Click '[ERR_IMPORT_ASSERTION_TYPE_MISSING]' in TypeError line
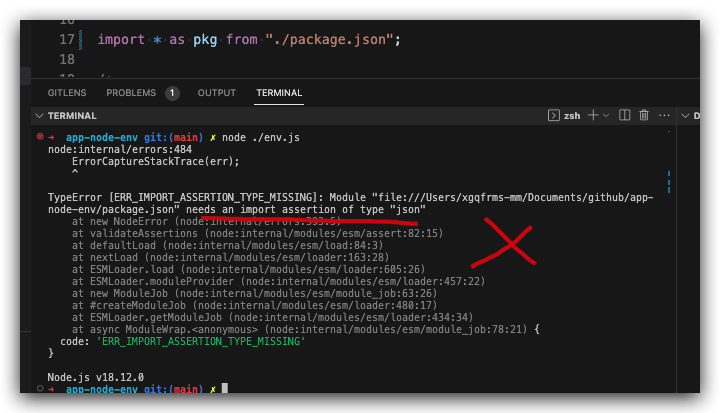 coord(216,198)
